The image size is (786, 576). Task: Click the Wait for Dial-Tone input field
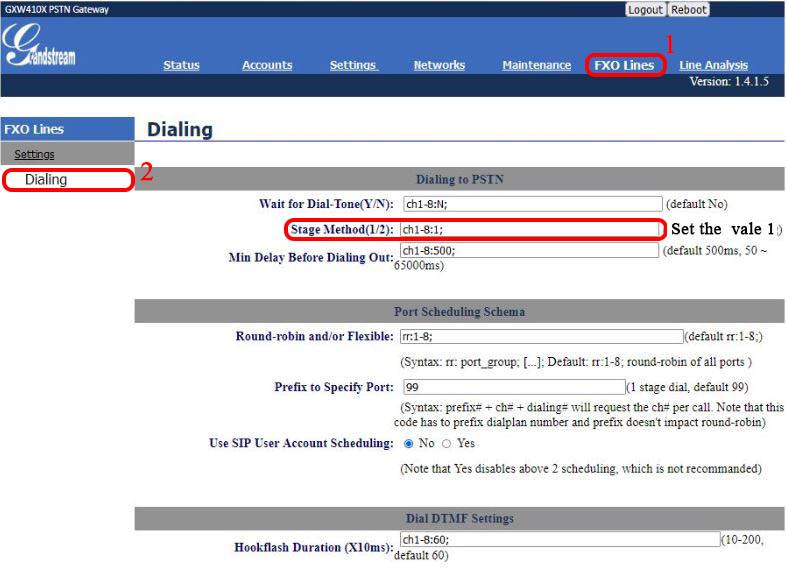coord(531,204)
